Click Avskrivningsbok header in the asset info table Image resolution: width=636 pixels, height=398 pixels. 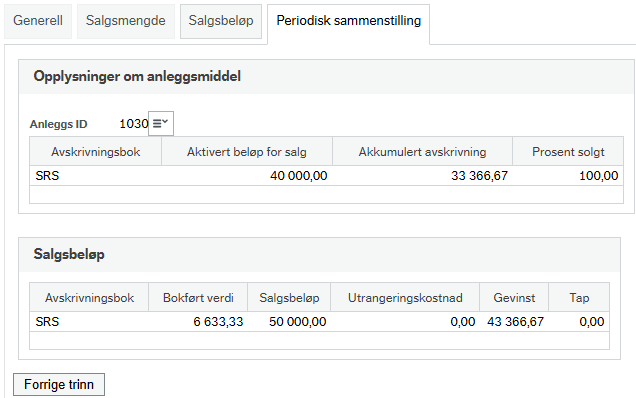tap(95, 151)
